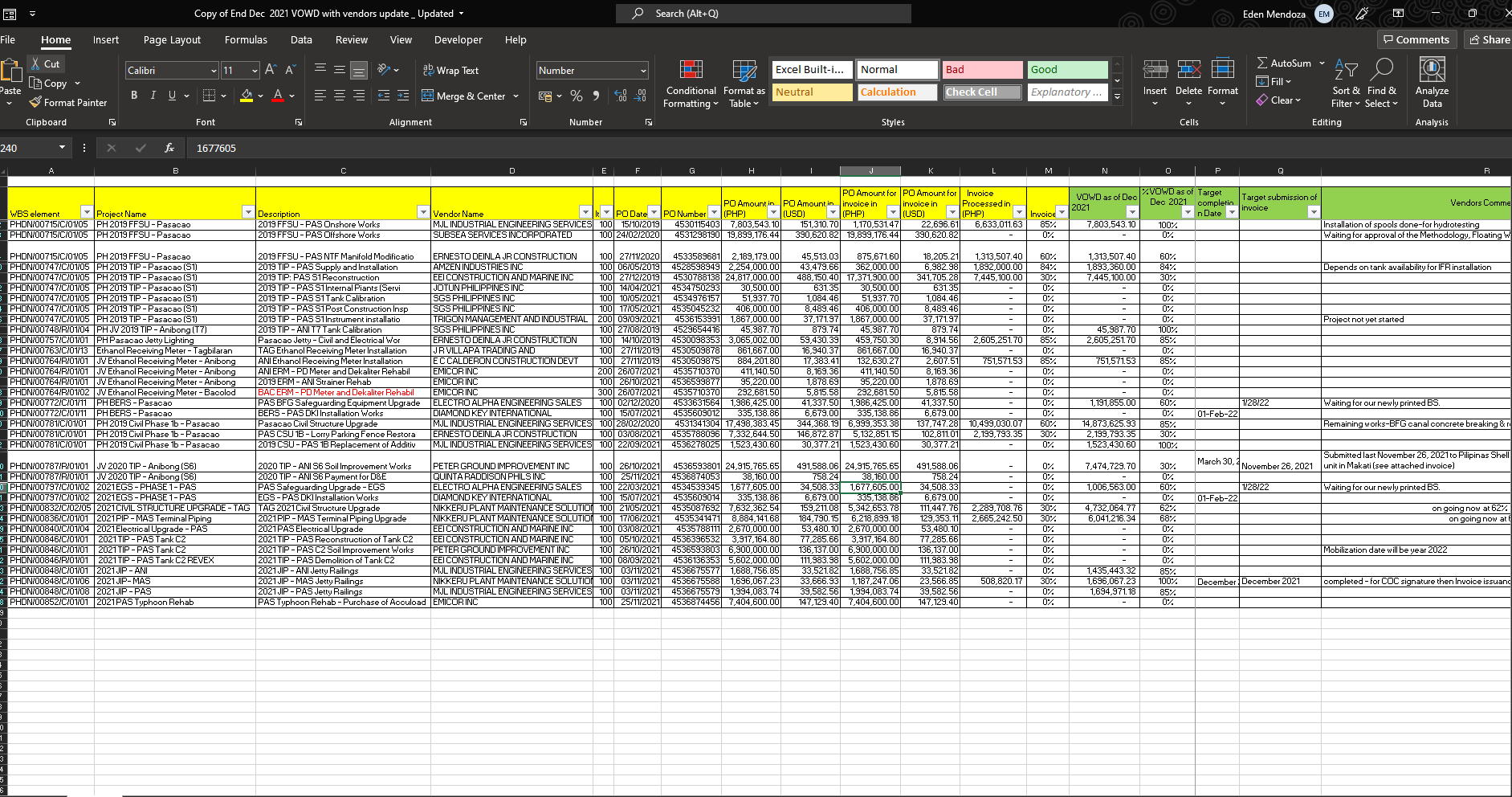The image size is (1512, 797).
Task: Toggle Bold formatting
Action: [134, 96]
